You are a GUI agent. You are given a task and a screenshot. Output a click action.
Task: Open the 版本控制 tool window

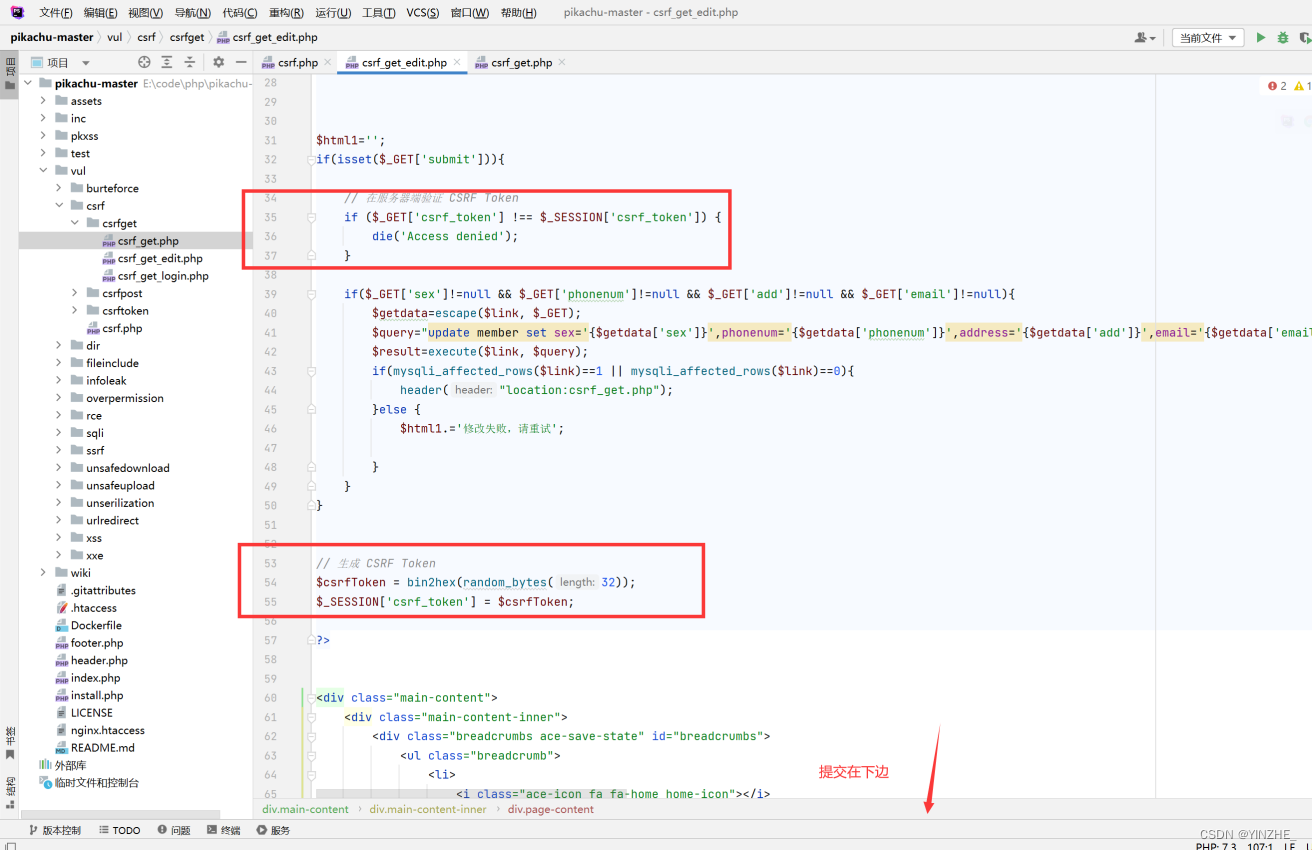point(55,830)
